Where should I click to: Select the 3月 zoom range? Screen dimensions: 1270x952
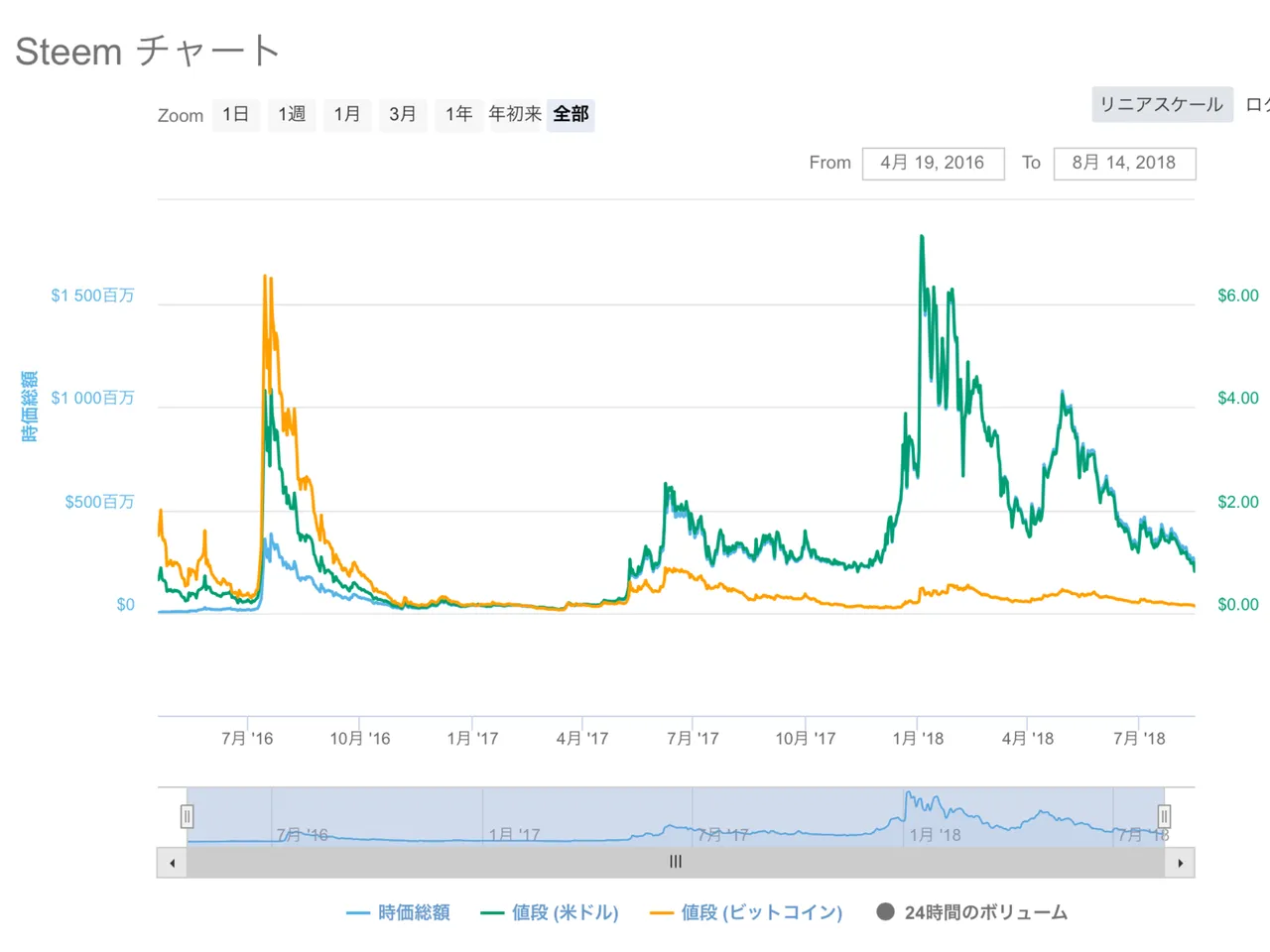point(403,115)
